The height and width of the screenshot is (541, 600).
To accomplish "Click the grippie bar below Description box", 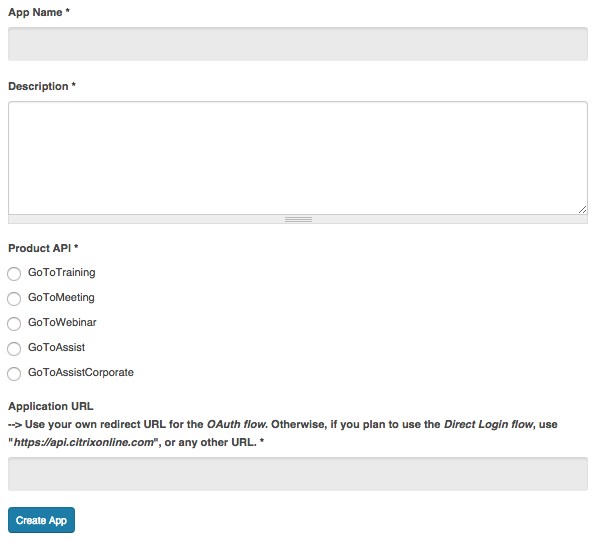I will 298,219.
